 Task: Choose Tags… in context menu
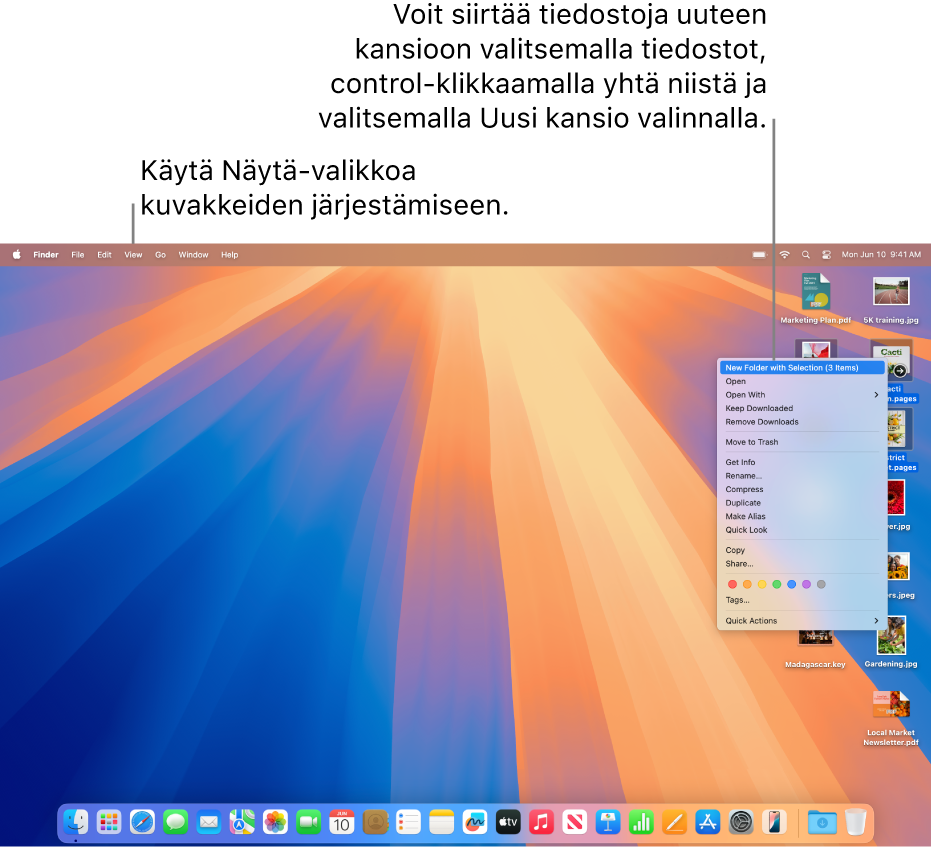(803, 600)
